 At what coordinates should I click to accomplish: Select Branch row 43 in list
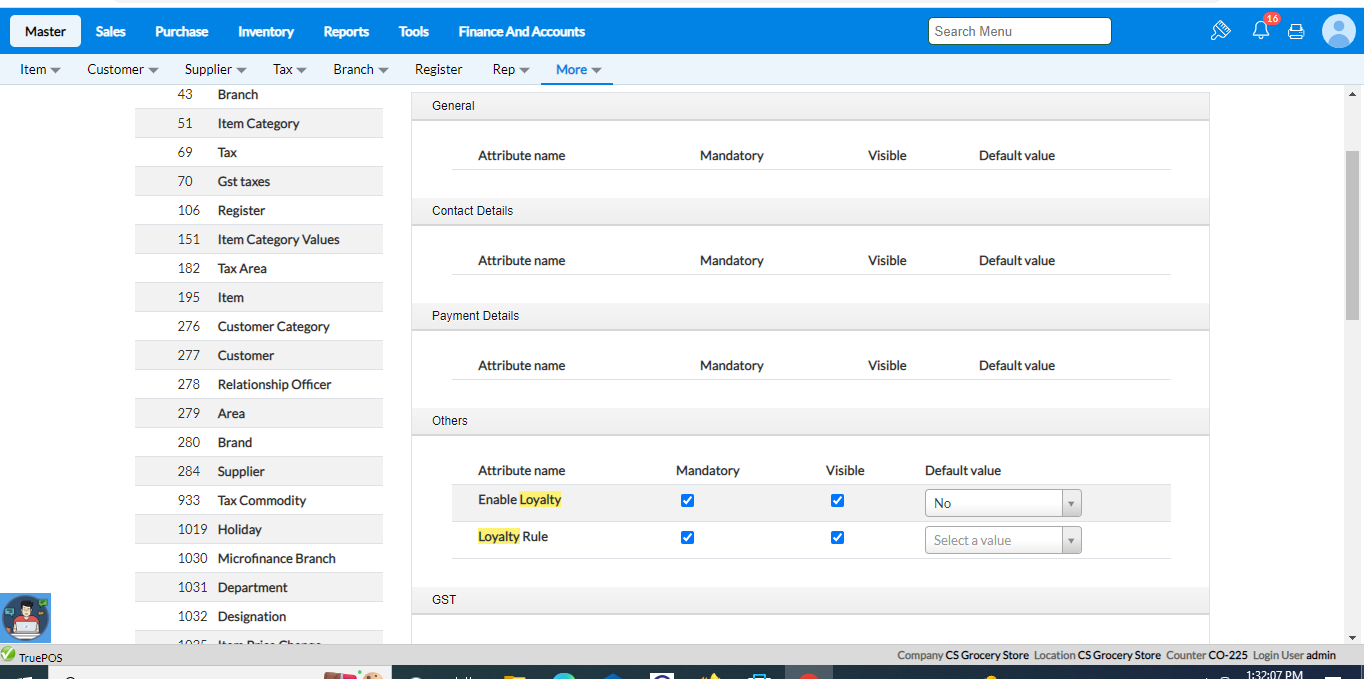pyautogui.click(x=259, y=94)
